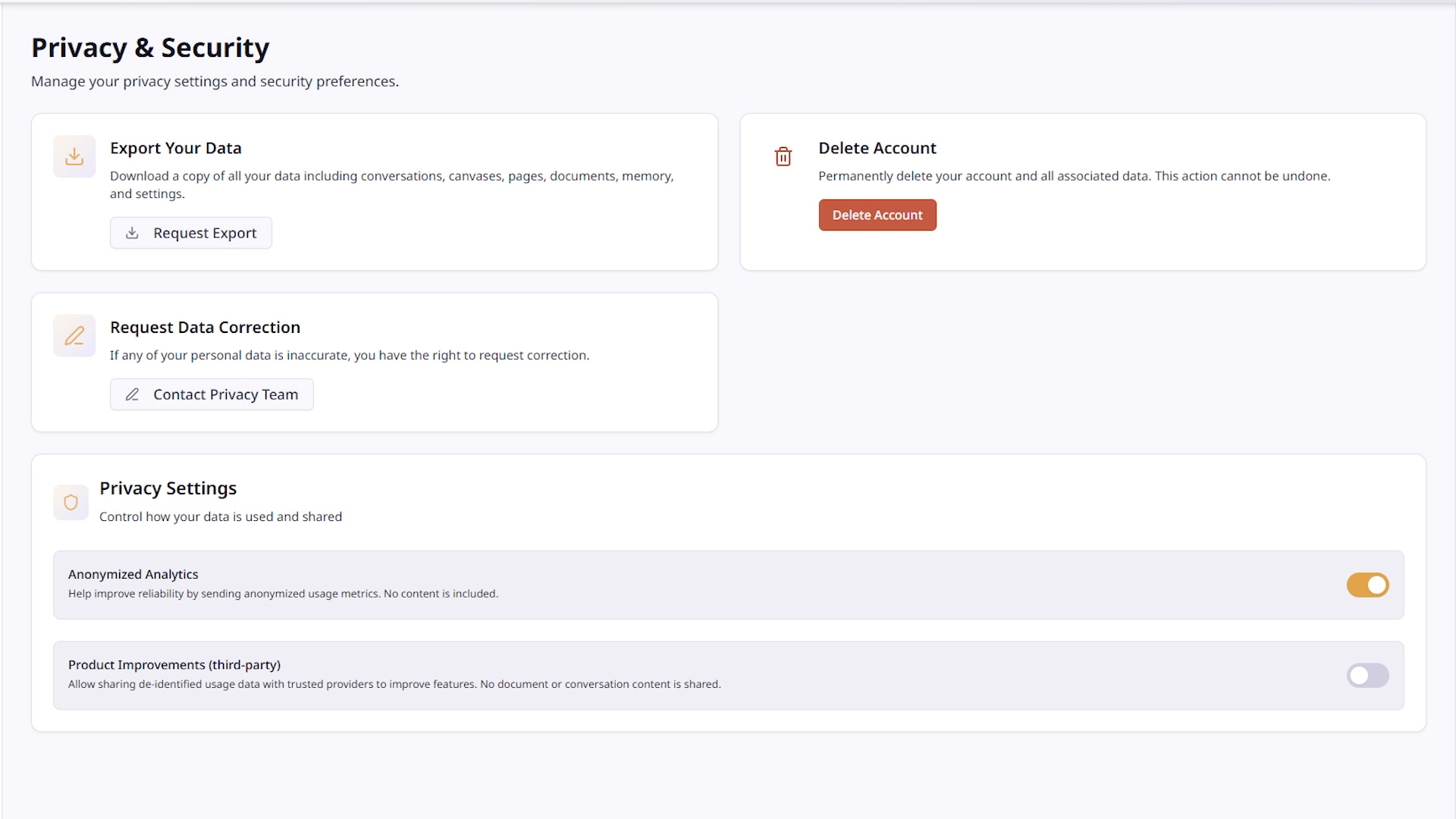
Task: Click the Contact Privacy Team button
Action: coord(212,394)
